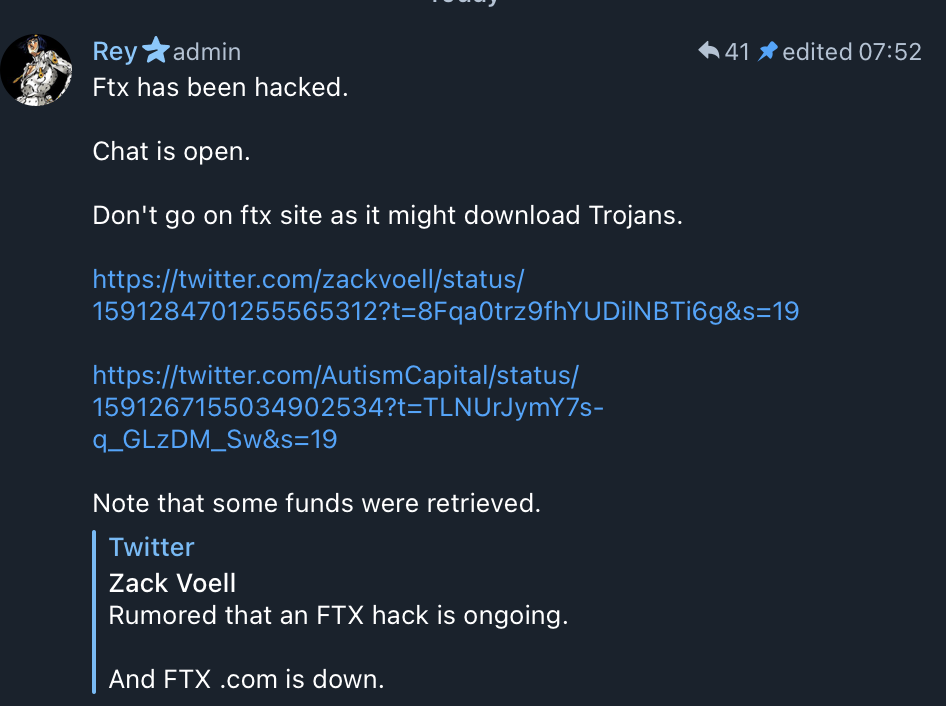Click the 'Chat is open.' line
The width and height of the screenshot is (946, 706).
[x=171, y=151]
